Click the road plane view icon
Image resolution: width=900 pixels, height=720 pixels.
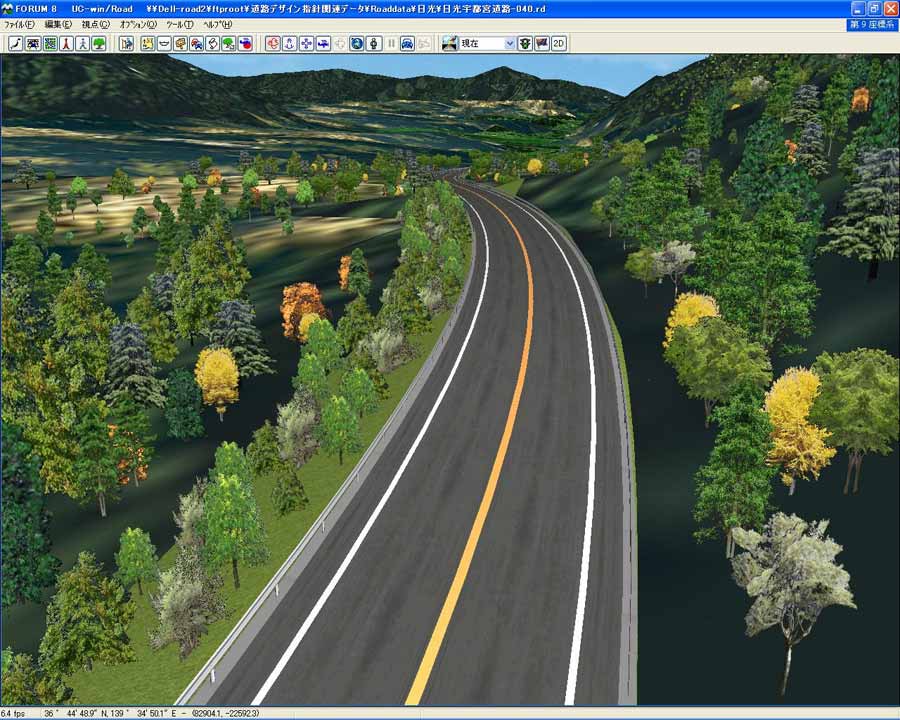click(33, 44)
